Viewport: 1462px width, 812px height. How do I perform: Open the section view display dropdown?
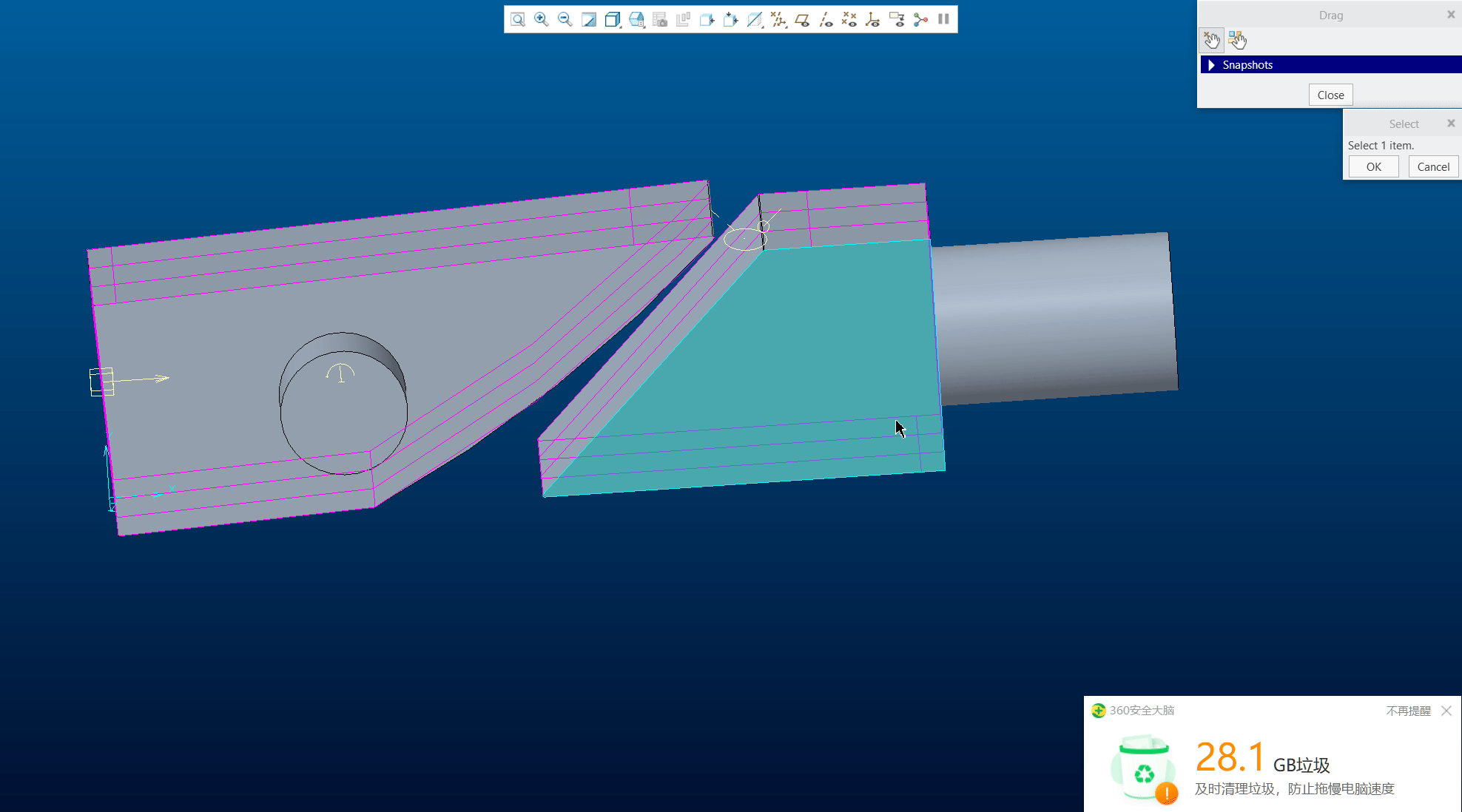755,20
